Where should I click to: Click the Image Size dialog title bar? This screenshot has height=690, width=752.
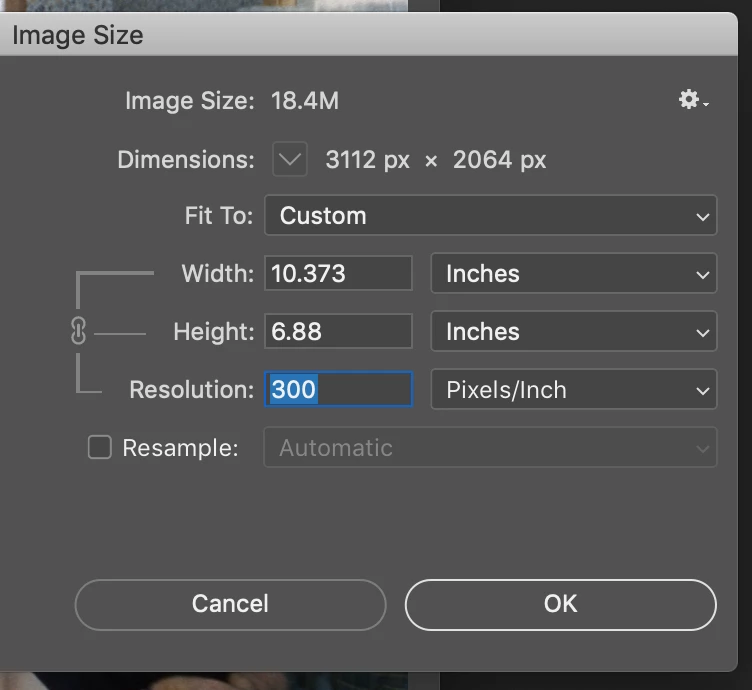[368, 36]
